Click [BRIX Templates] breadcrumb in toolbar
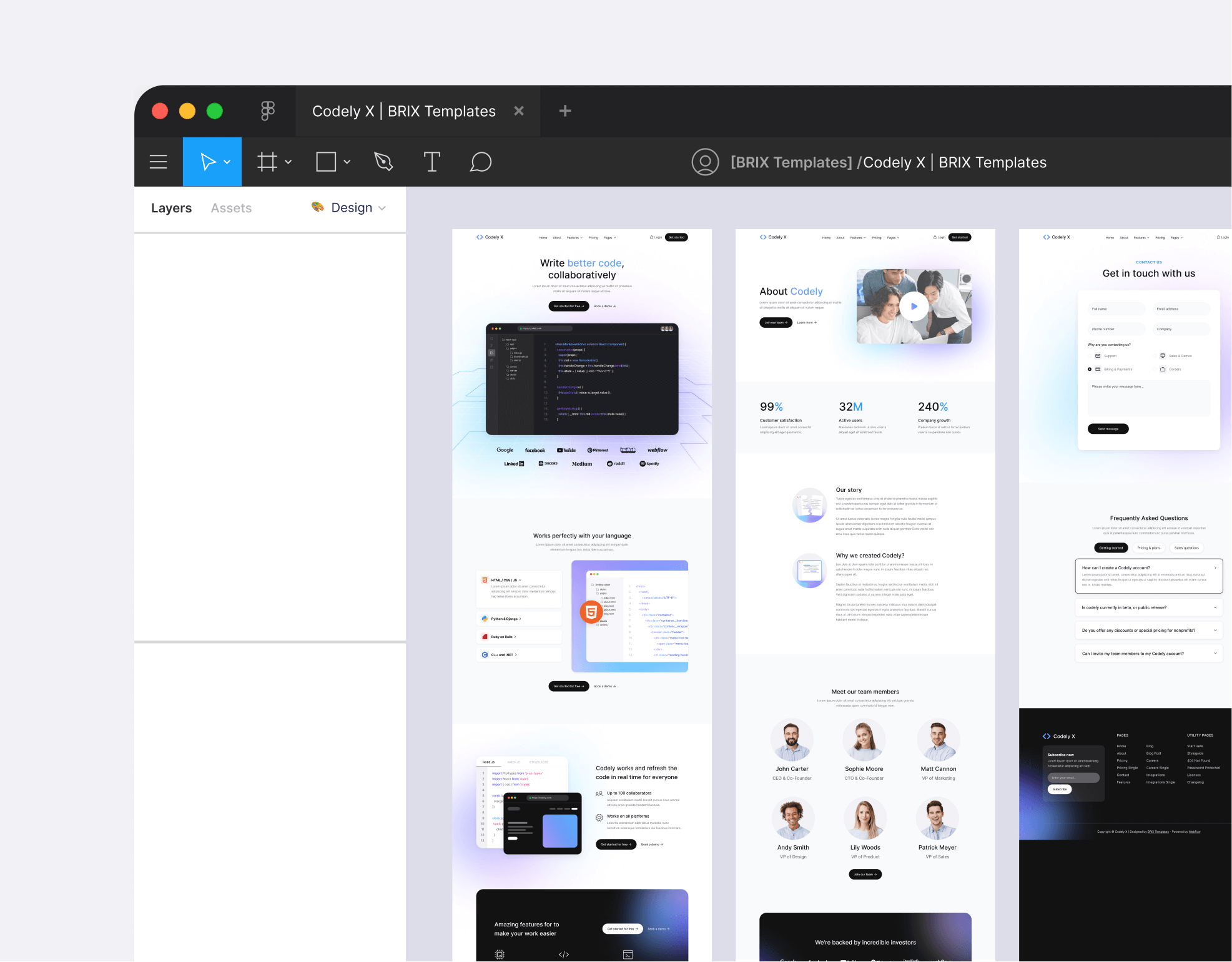Image resolution: width=1232 pixels, height=962 pixels. [791, 163]
